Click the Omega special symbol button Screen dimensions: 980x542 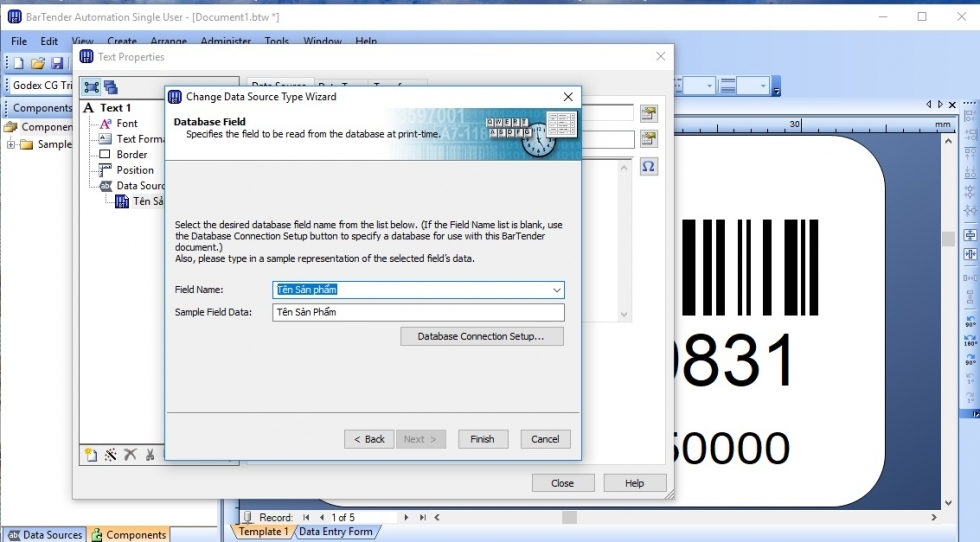649,166
